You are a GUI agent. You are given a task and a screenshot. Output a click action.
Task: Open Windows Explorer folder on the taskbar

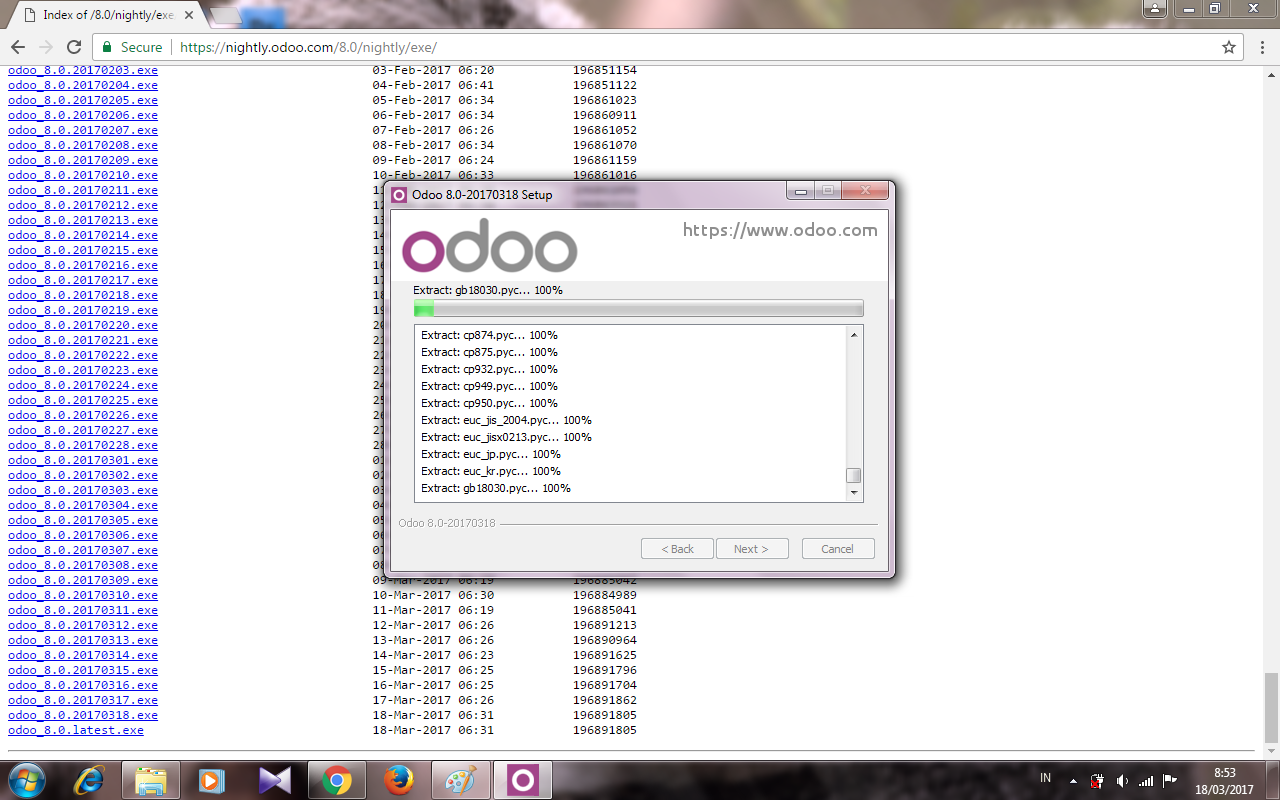click(x=151, y=780)
